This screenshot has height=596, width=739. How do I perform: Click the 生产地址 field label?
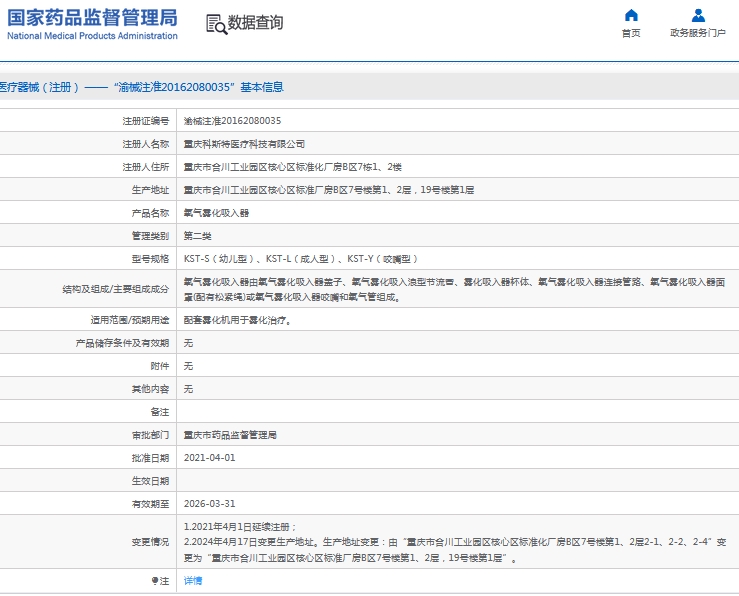(150, 190)
